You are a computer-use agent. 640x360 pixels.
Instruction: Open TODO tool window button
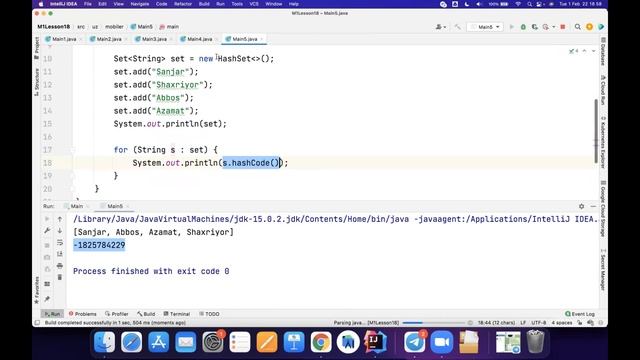coord(209,314)
